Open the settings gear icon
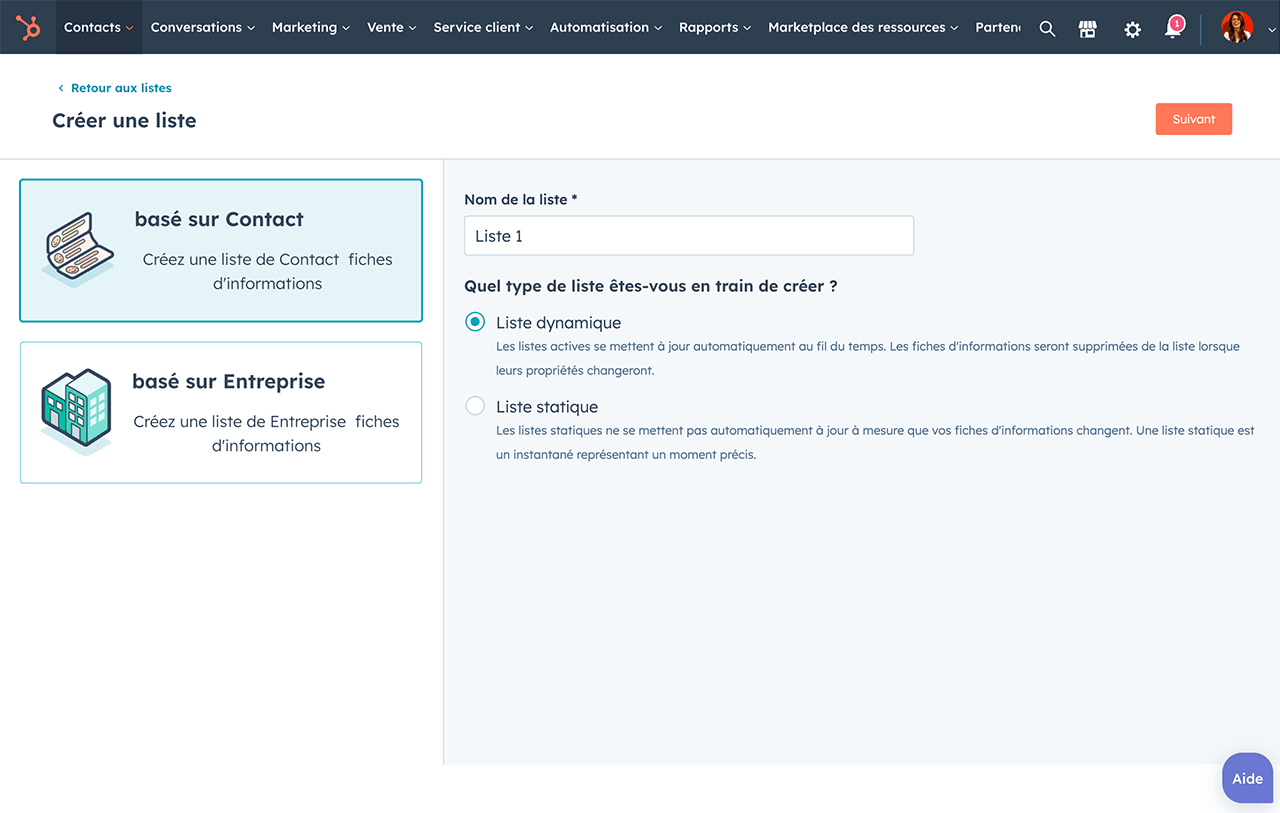 (x=1132, y=29)
